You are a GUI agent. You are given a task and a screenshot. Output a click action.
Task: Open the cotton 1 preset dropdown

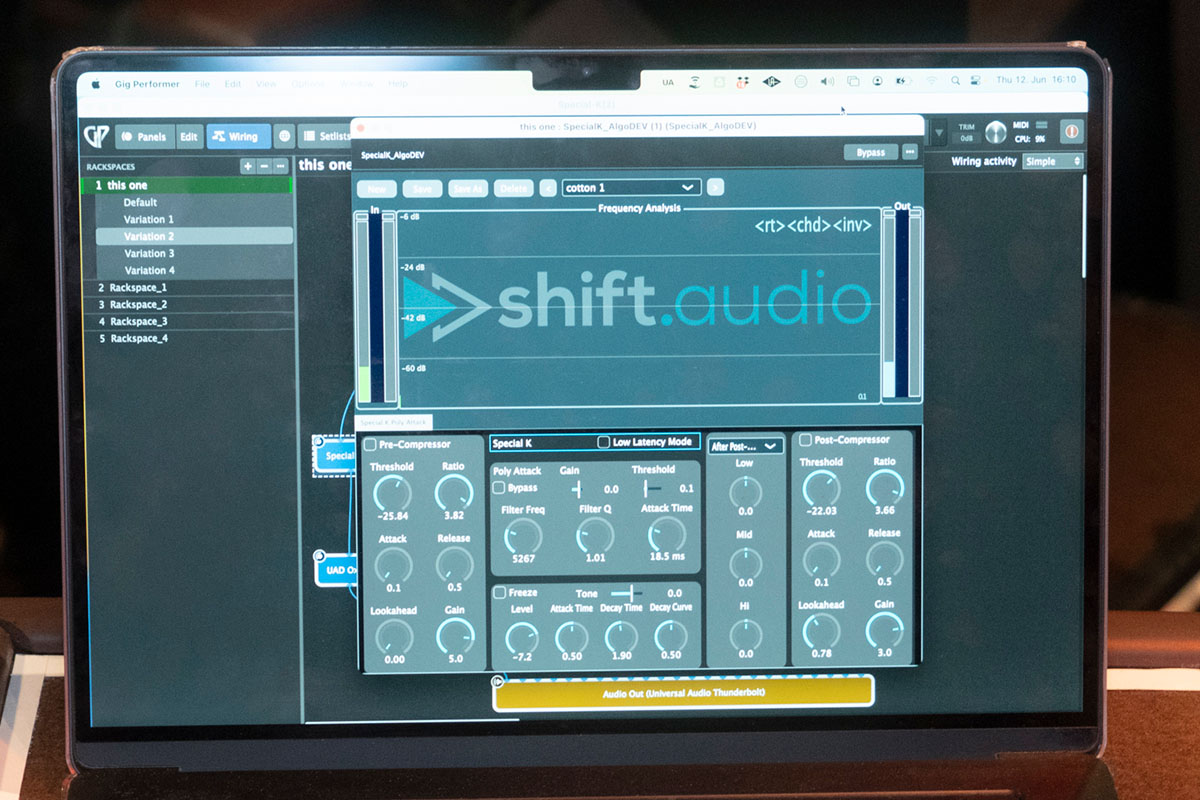(x=630, y=188)
